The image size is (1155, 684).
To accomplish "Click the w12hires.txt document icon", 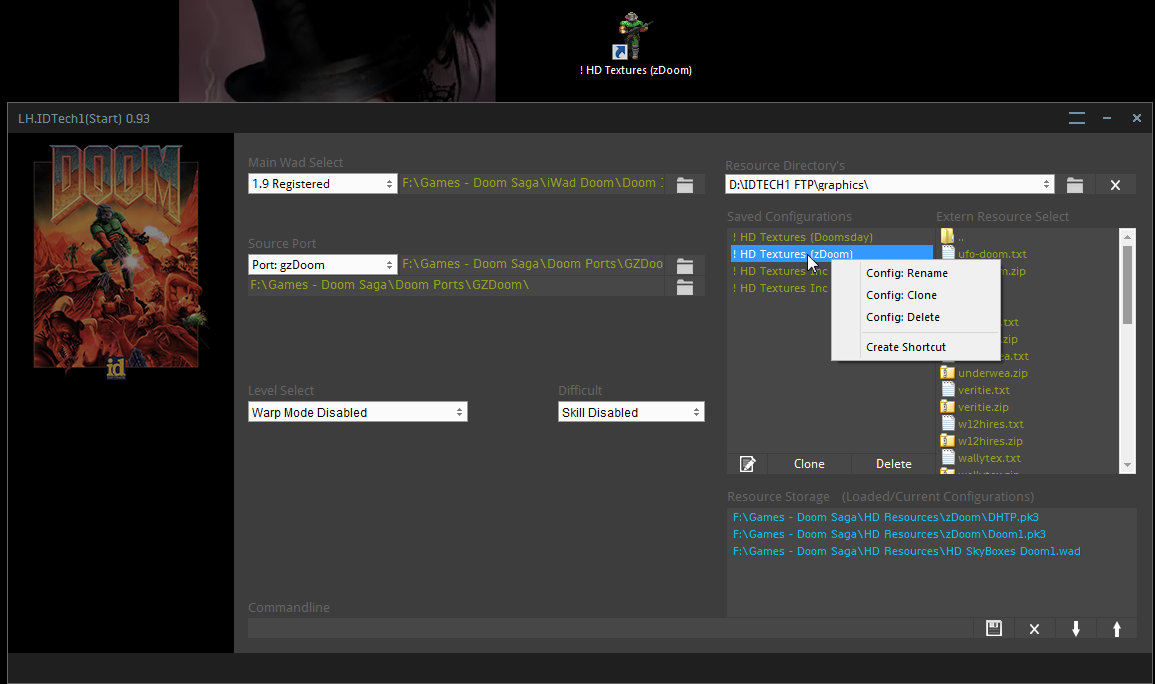I will (948, 423).
